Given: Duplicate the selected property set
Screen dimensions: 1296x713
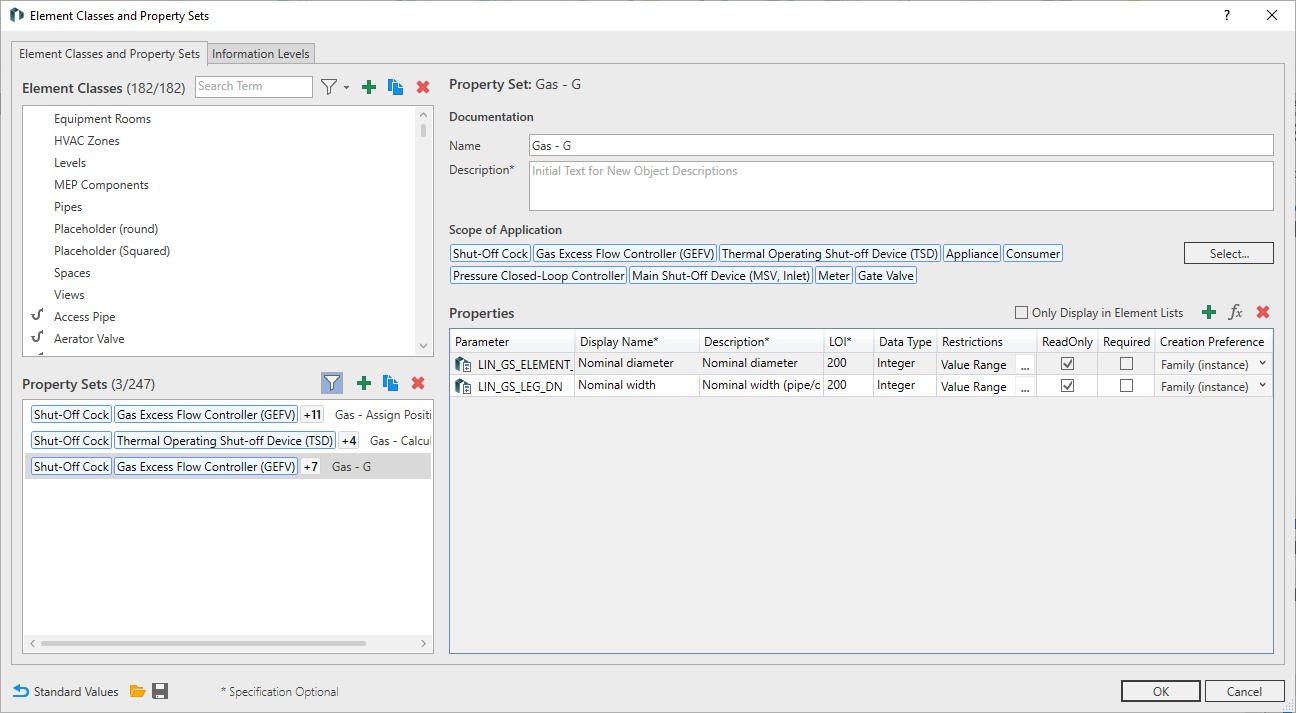Looking at the screenshot, I should click(391, 383).
